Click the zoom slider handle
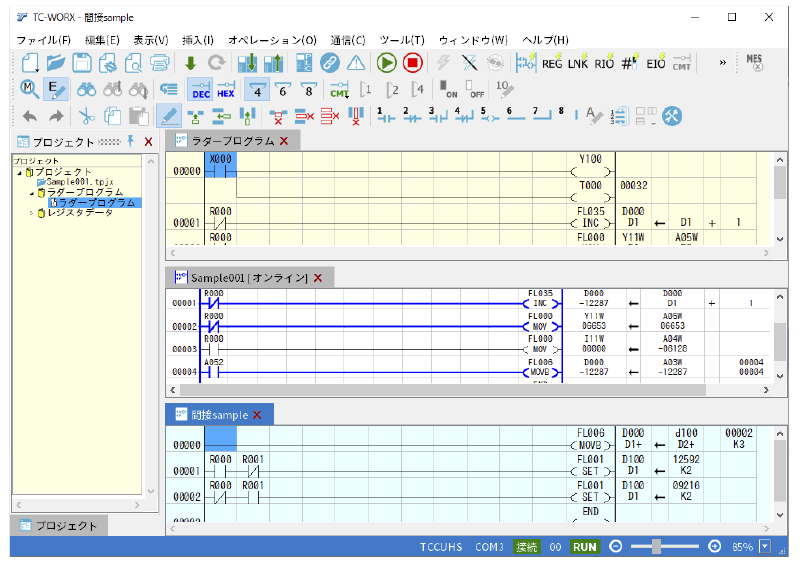The image size is (800, 562). click(x=656, y=547)
